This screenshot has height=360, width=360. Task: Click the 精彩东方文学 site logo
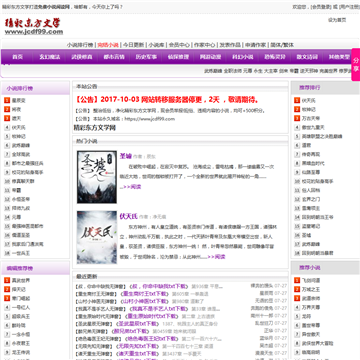34,26
